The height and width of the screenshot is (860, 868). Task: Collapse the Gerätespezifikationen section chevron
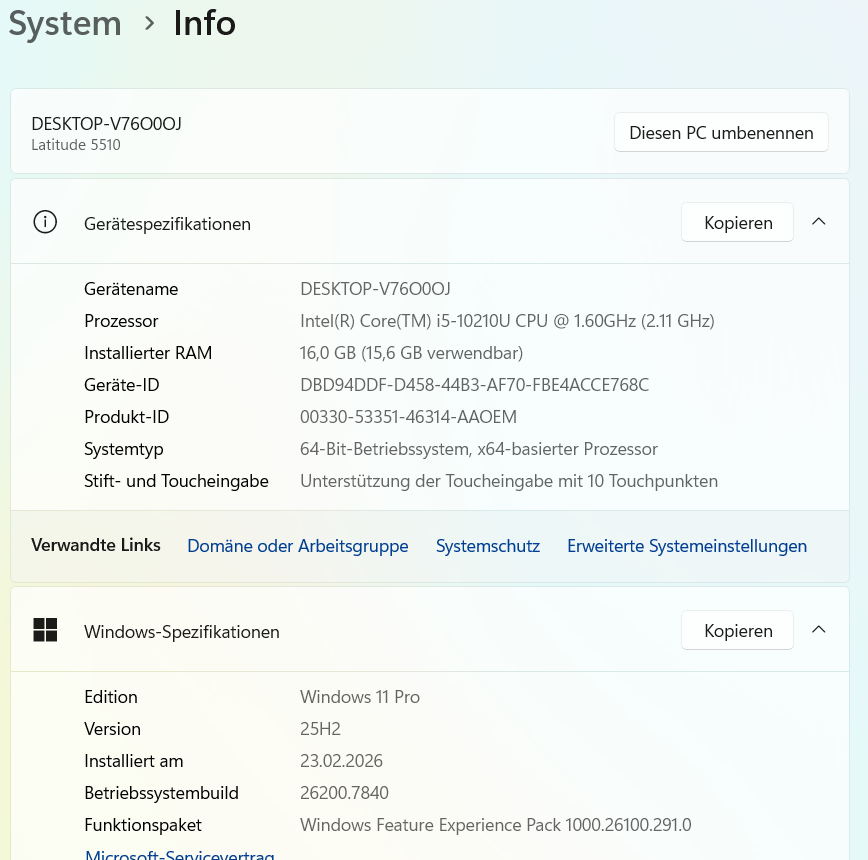818,222
